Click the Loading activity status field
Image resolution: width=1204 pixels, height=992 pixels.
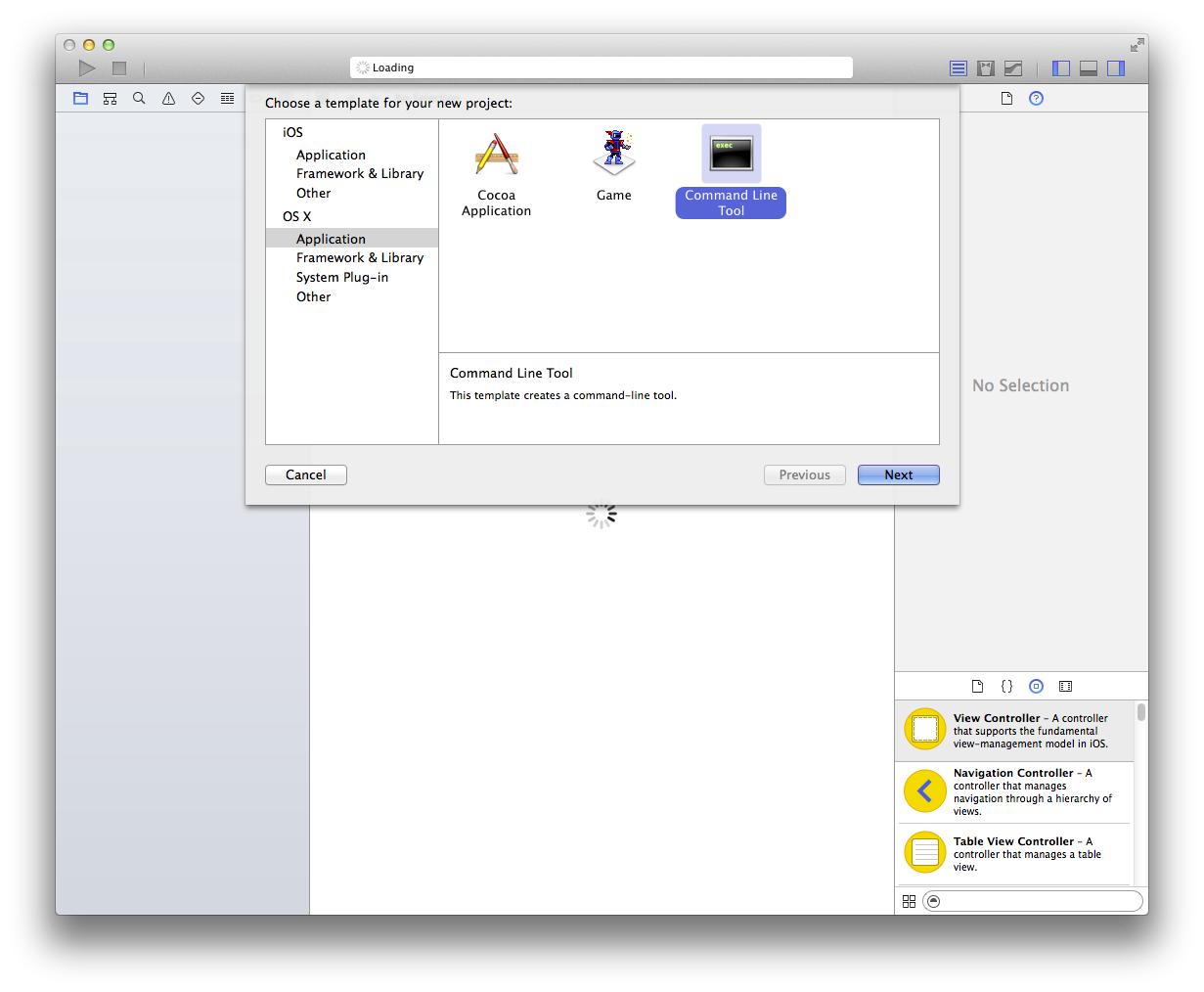[x=602, y=68]
